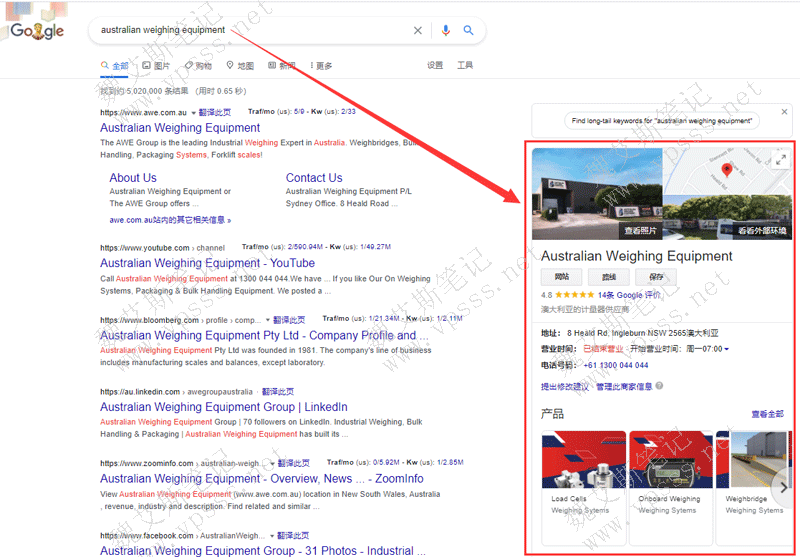Screen dimensions: 800x557
Task: Open the map thumbnail with red pin
Action: pyautogui.click(x=727, y=171)
